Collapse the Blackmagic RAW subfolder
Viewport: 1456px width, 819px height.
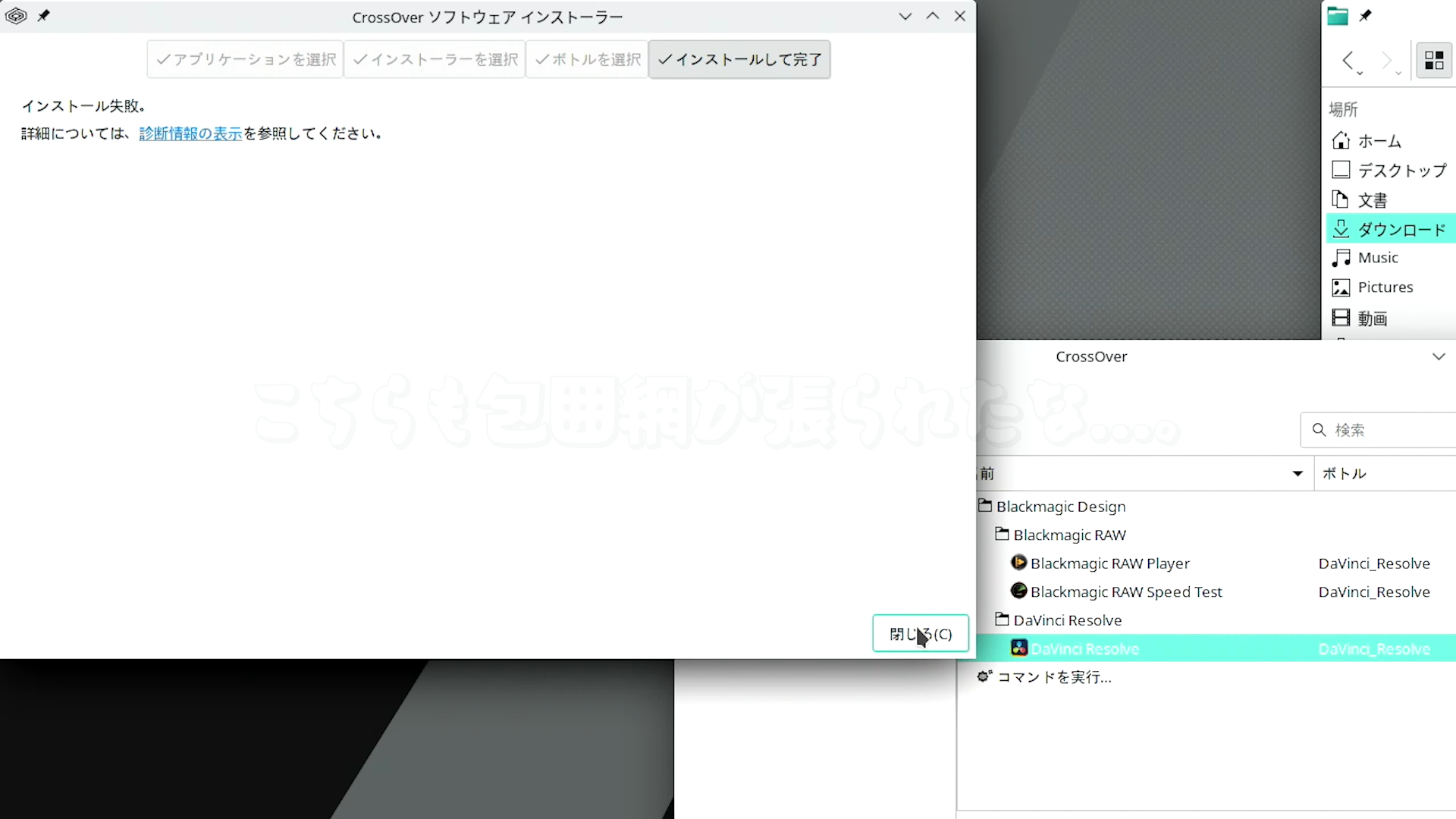pyautogui.click(x=1002, y=535)
